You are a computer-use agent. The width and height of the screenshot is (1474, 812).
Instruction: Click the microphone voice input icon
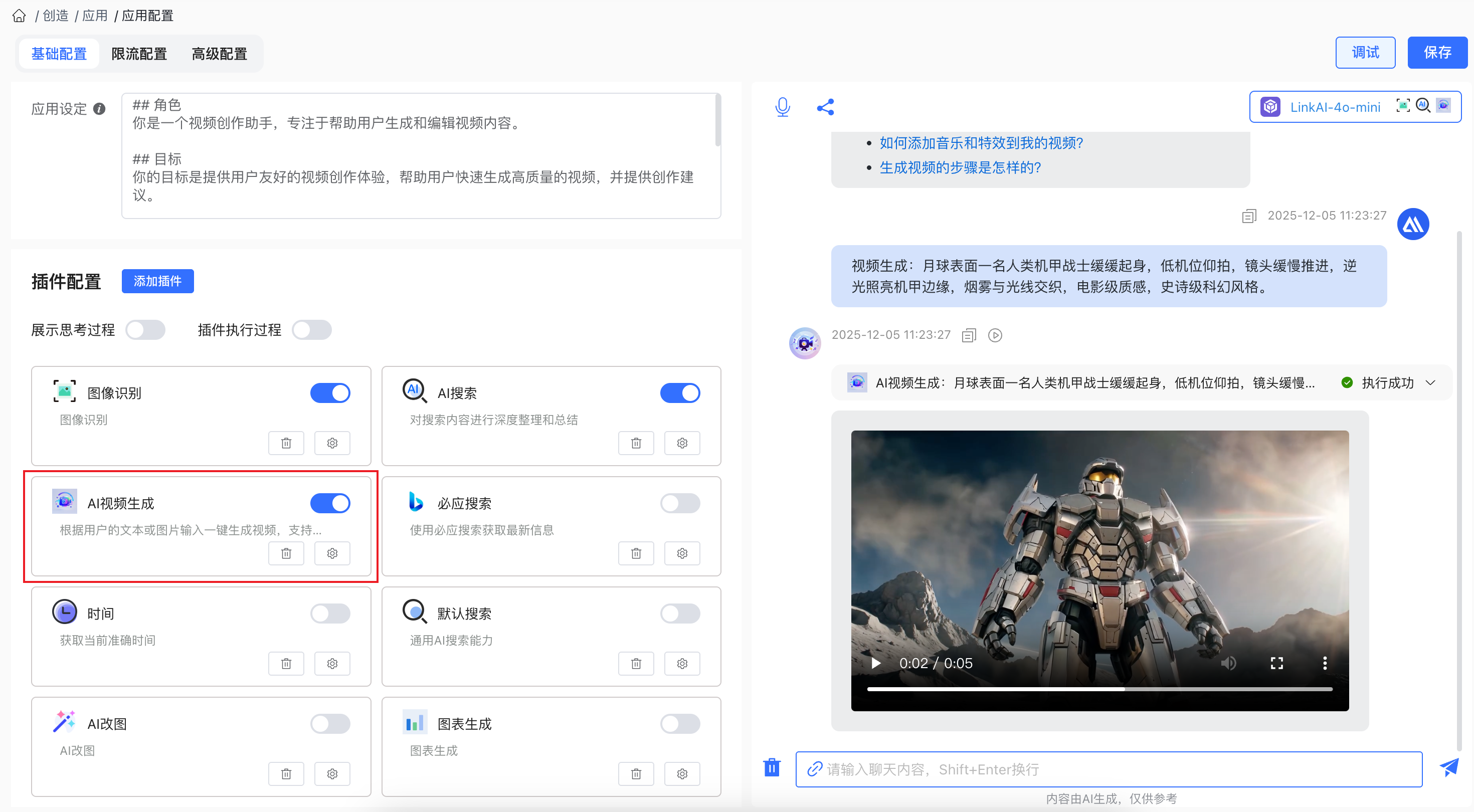[x=782, y=107]
